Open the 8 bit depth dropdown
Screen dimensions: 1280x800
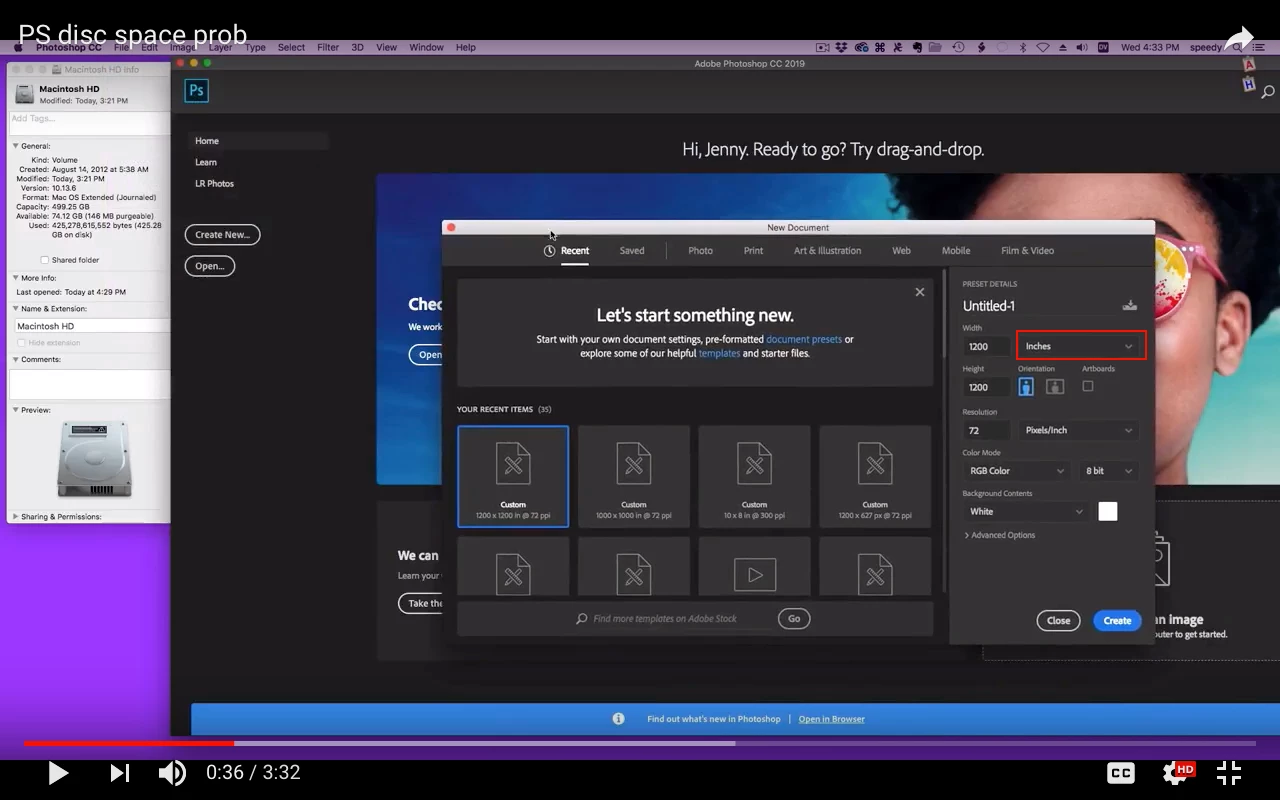pyautogui.click(x=1110, y=471)
